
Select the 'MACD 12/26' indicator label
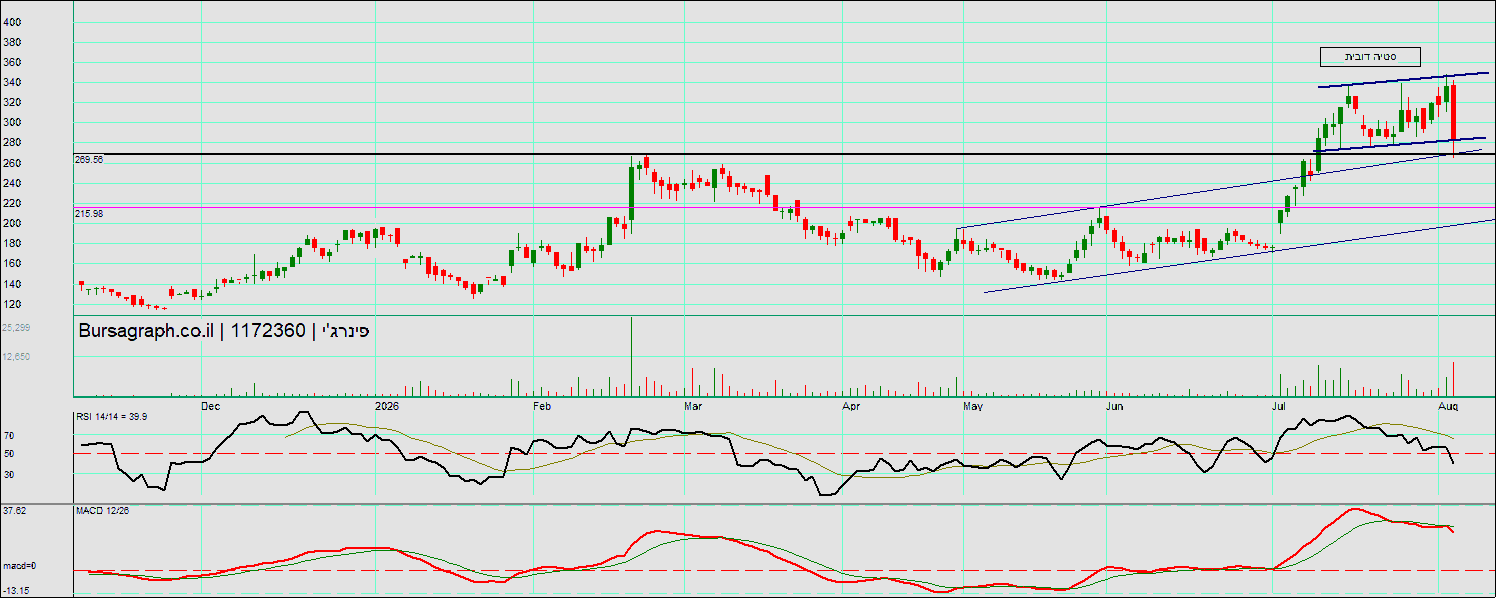click(103, 510)
